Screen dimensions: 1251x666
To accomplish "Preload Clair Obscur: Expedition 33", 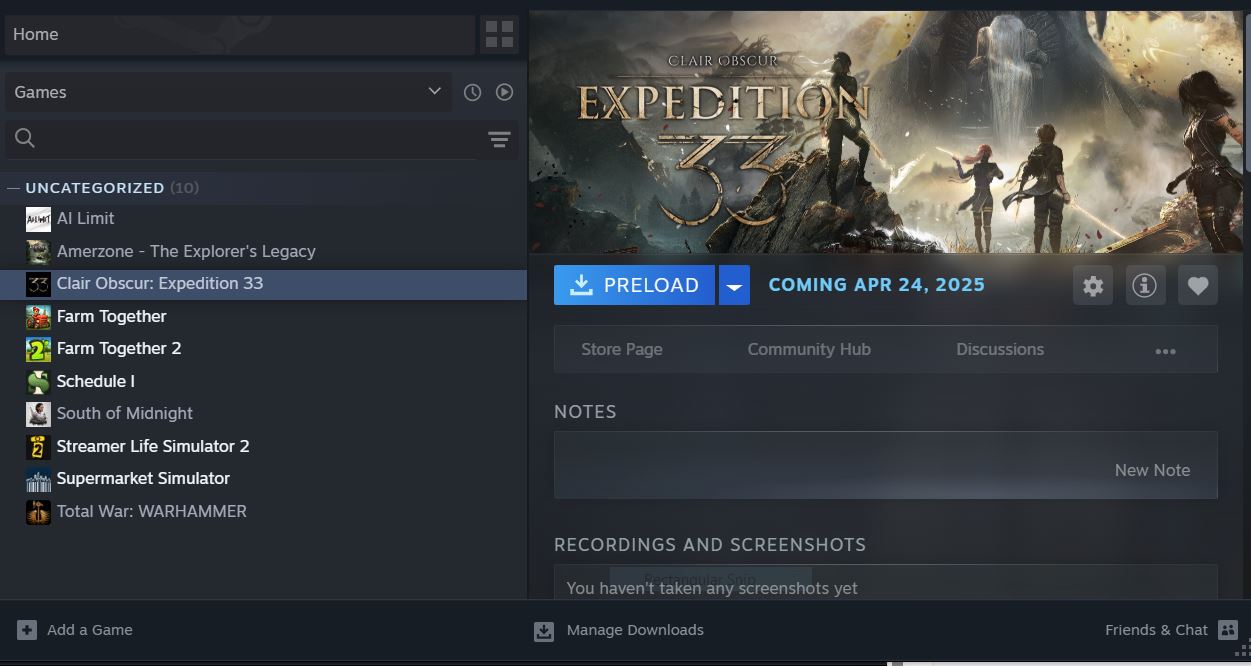I will coord(634,286).
